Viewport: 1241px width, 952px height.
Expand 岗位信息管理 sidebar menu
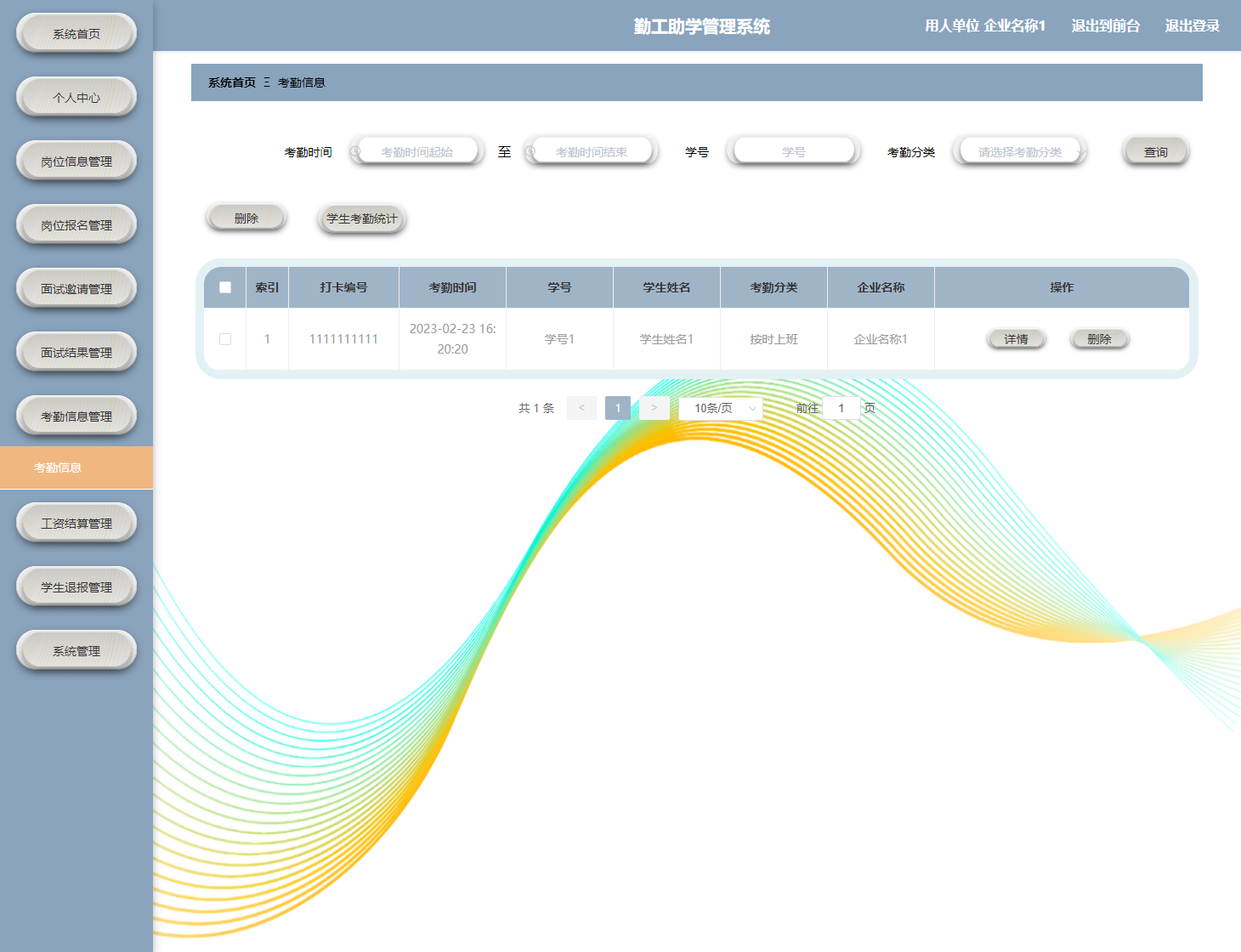[x=76, y=161]
